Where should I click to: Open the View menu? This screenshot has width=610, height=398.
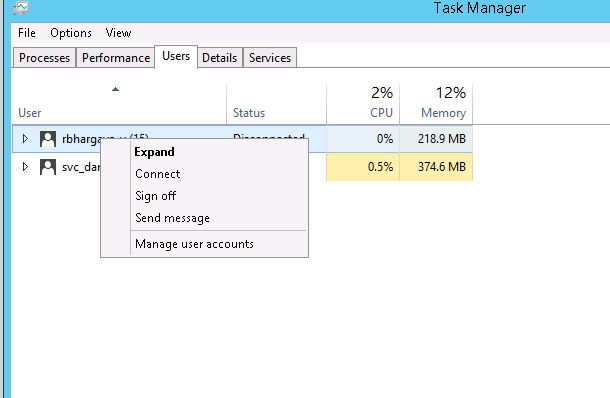click(x=118, y=33)
